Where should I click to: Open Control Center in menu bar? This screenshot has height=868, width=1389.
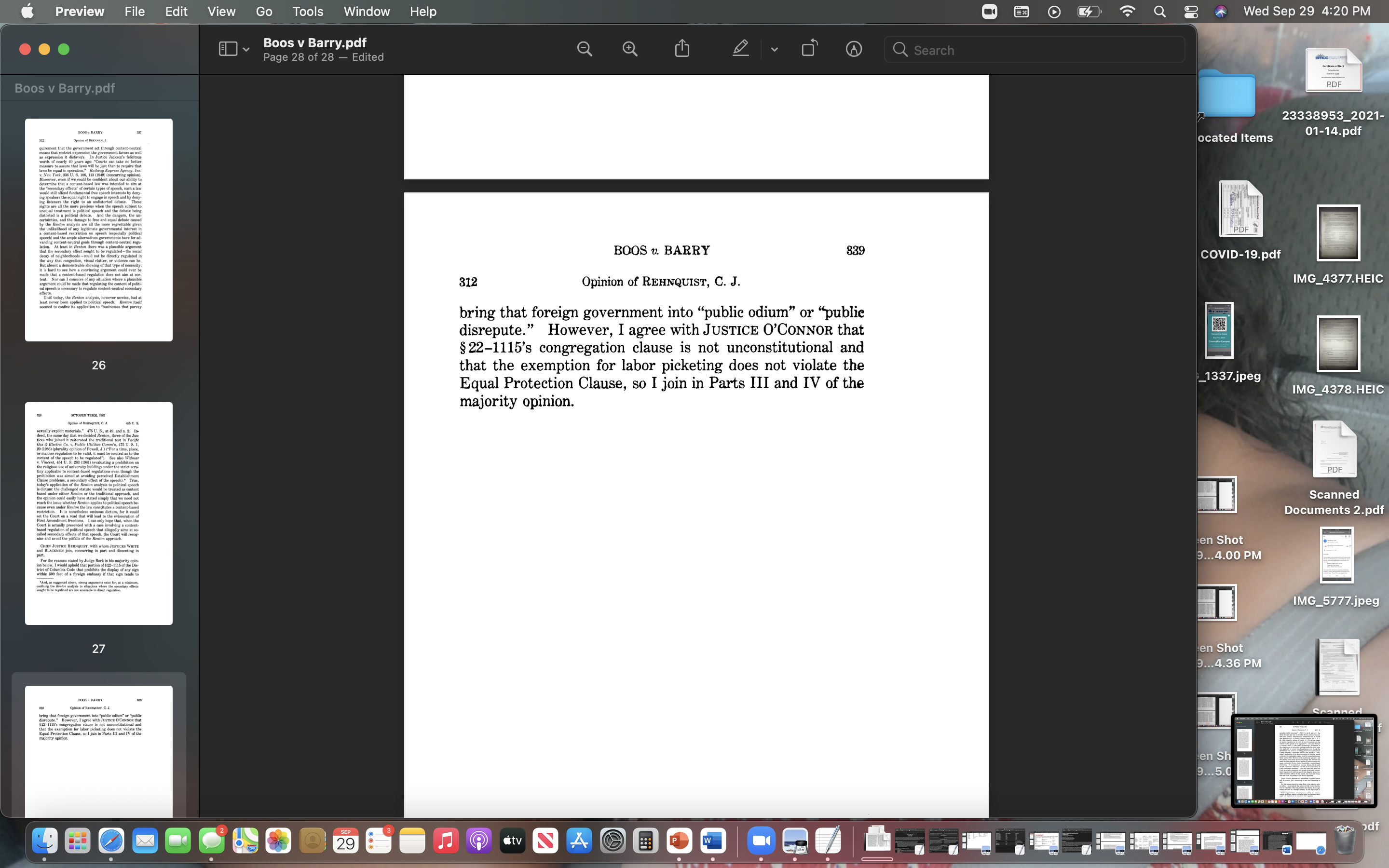pyautogui.click(x=1191, y=12)
